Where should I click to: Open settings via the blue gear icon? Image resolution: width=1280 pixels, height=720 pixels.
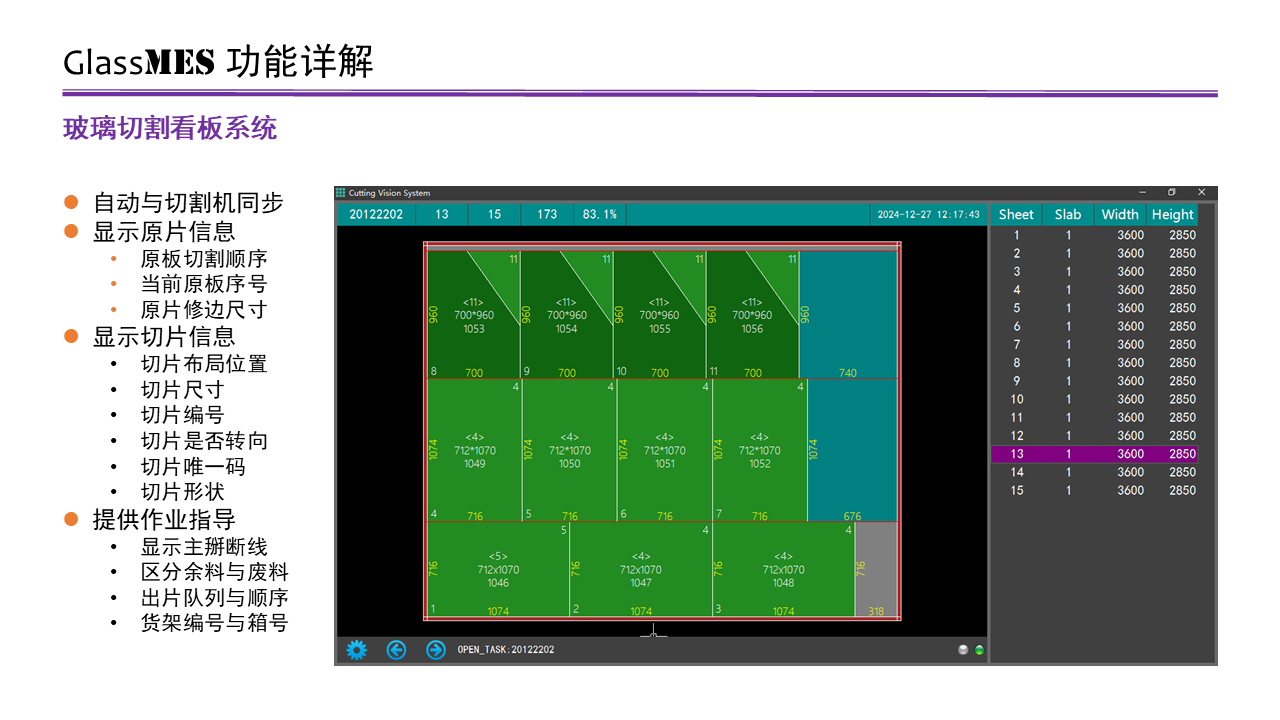tap(357, 650)
